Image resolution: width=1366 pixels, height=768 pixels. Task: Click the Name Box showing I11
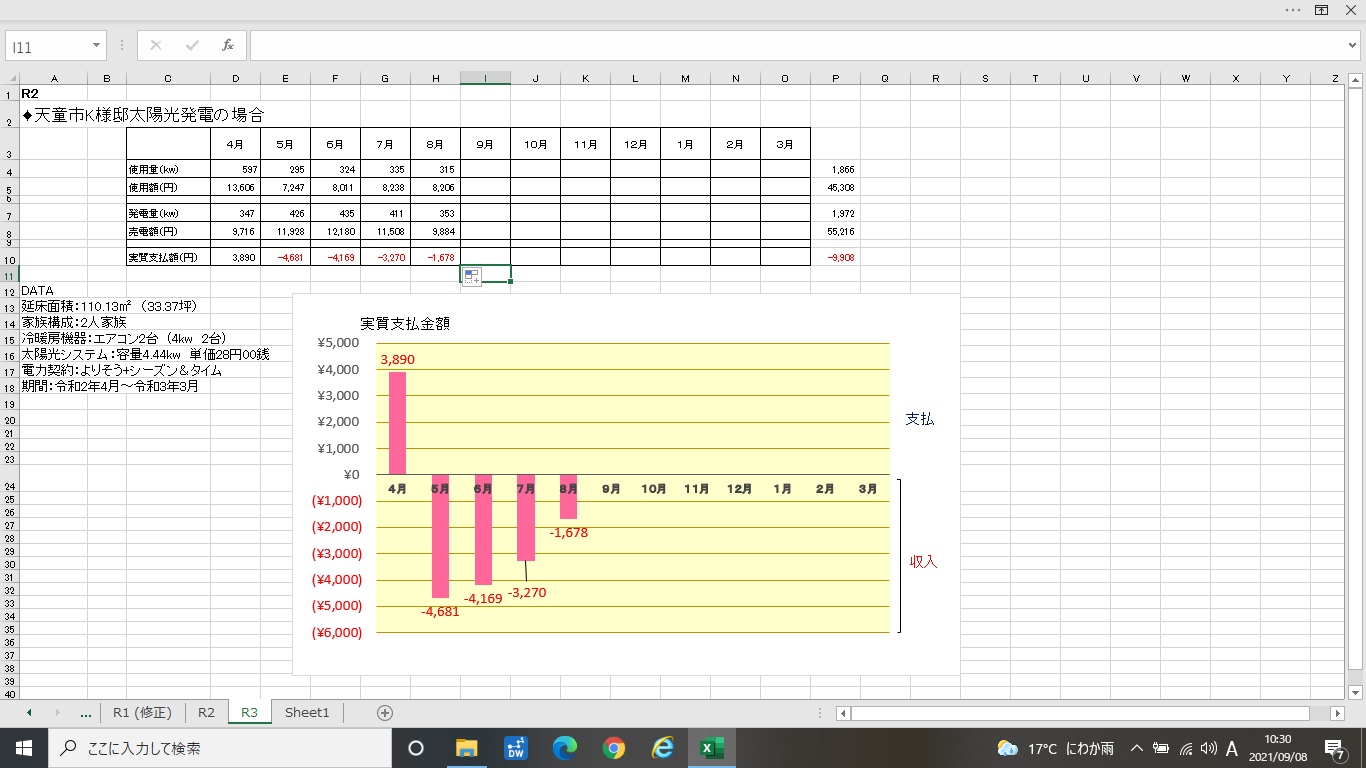[x=48, y=46]
